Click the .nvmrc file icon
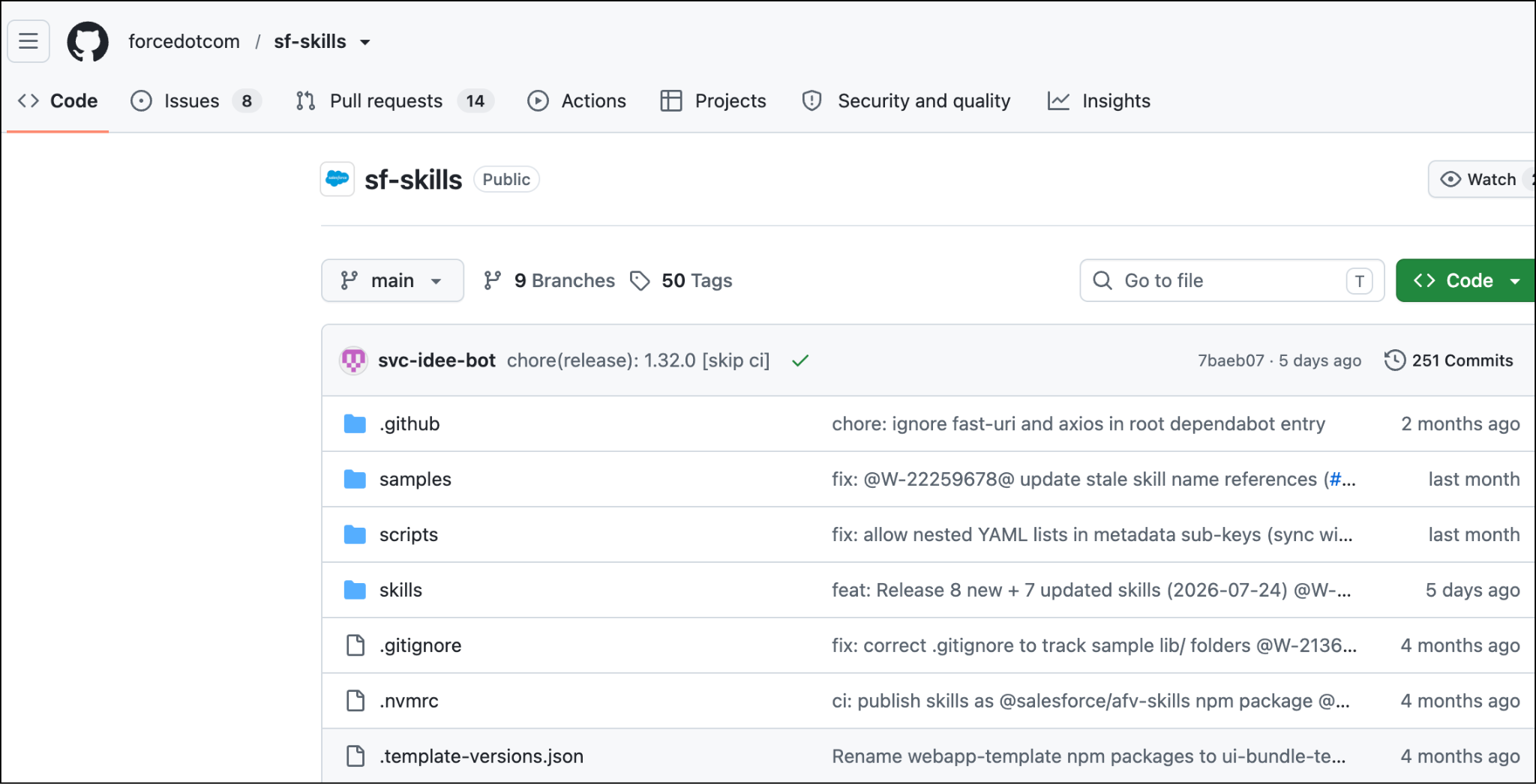 coord(355,701)
